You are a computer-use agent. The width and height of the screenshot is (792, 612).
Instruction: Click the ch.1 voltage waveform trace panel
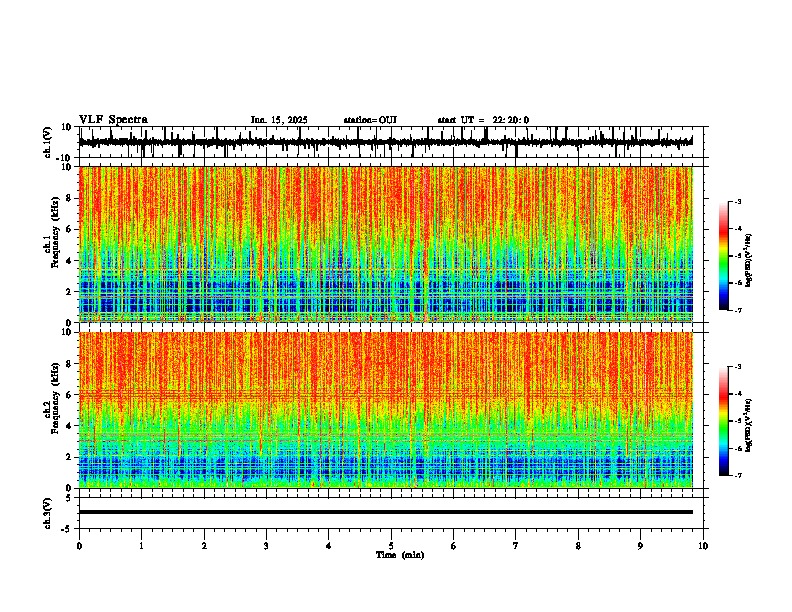point(393,142)
